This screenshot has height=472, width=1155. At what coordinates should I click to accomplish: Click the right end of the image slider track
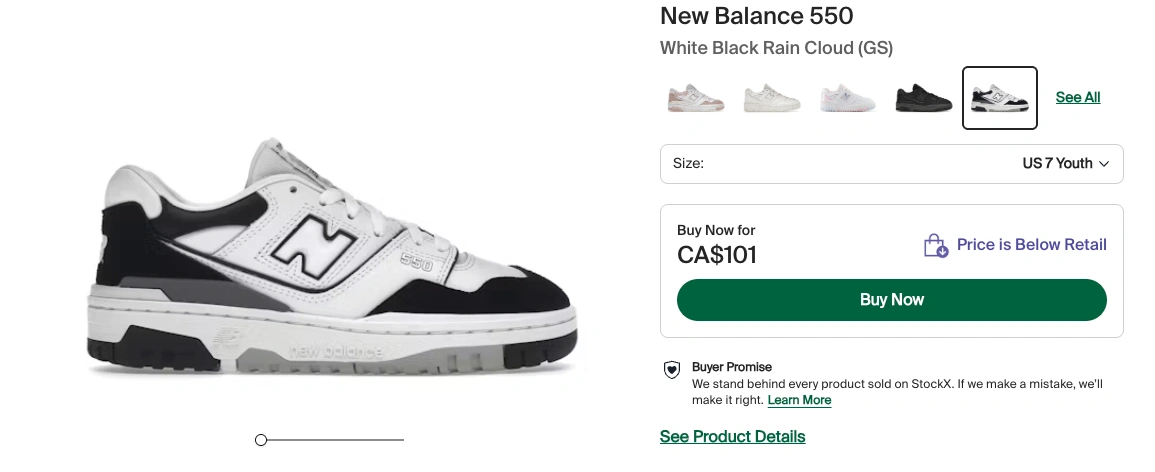pos(401,440)
